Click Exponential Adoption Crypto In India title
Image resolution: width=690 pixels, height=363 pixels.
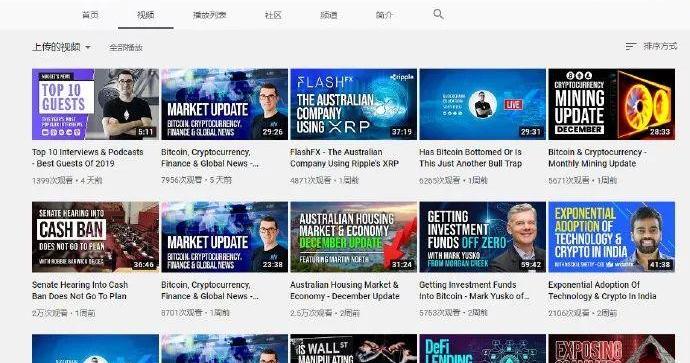click(x=602, y=290)
